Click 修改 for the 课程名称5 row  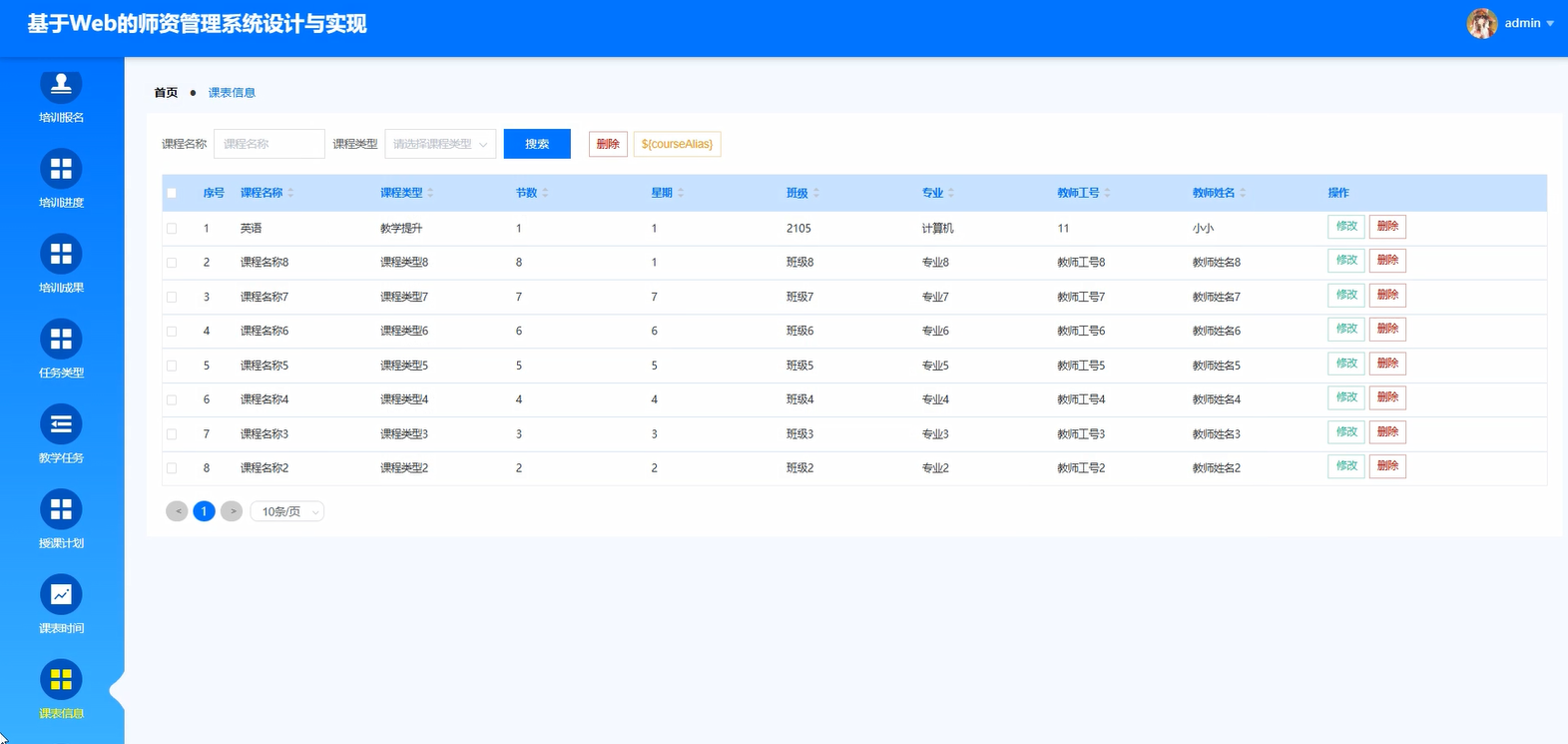[1346, 364]
